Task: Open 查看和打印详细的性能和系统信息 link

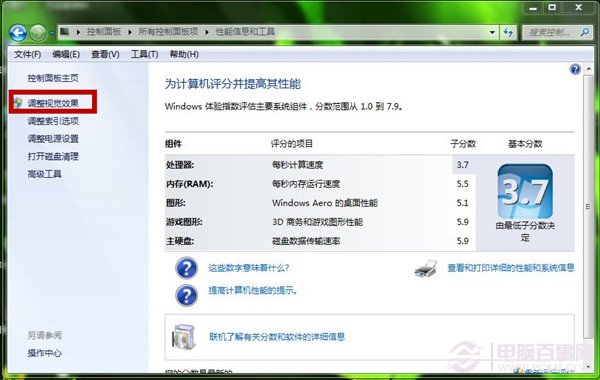Action: [511, 267]
